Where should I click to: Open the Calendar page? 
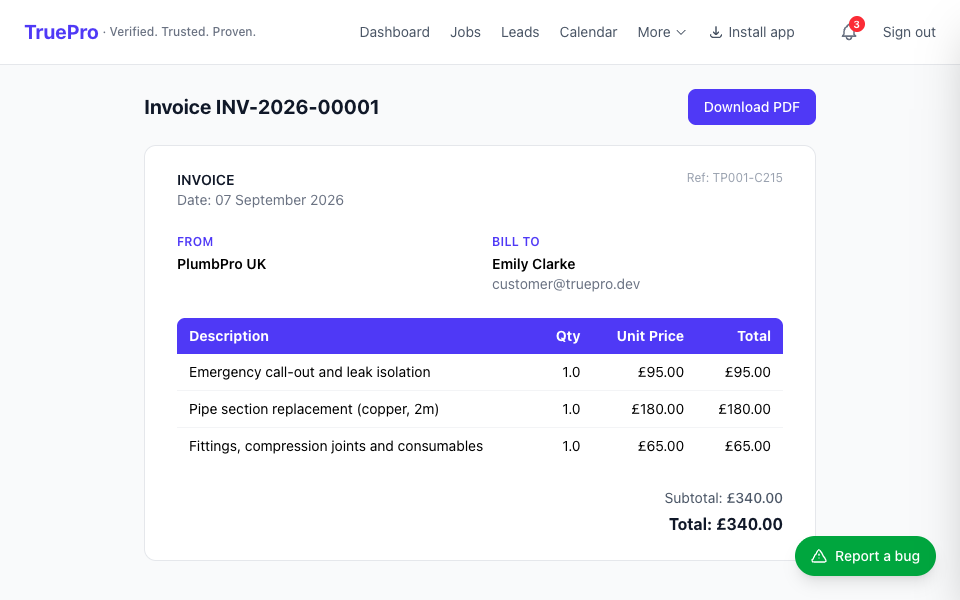pyautogui.click(x=588, y=32)
